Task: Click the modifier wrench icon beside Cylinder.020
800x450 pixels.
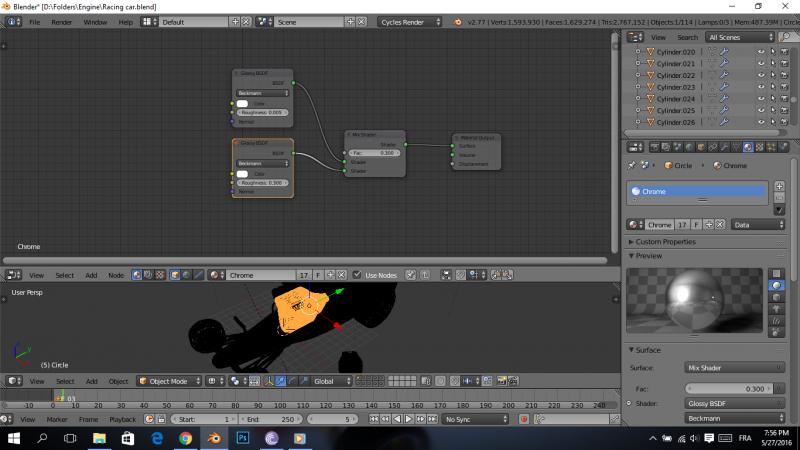Action: tap(723, 51)
